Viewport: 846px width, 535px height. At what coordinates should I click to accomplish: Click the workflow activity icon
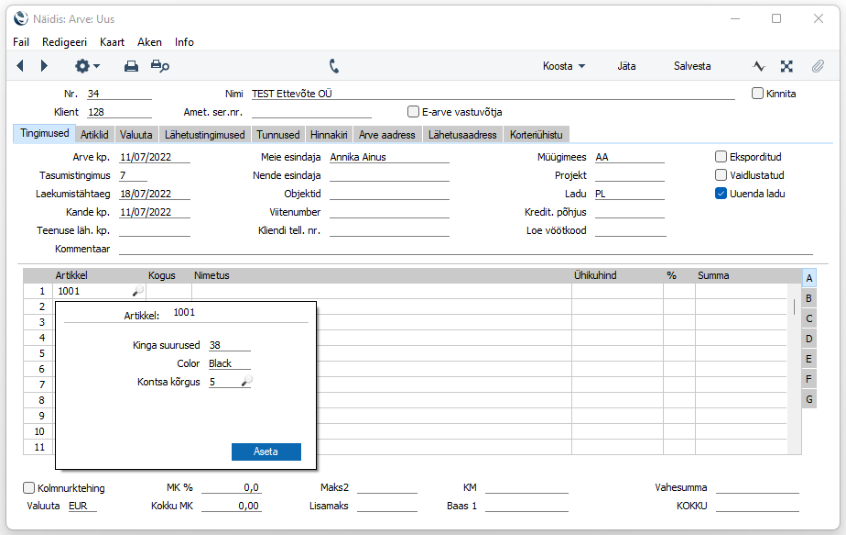(759, 66)
